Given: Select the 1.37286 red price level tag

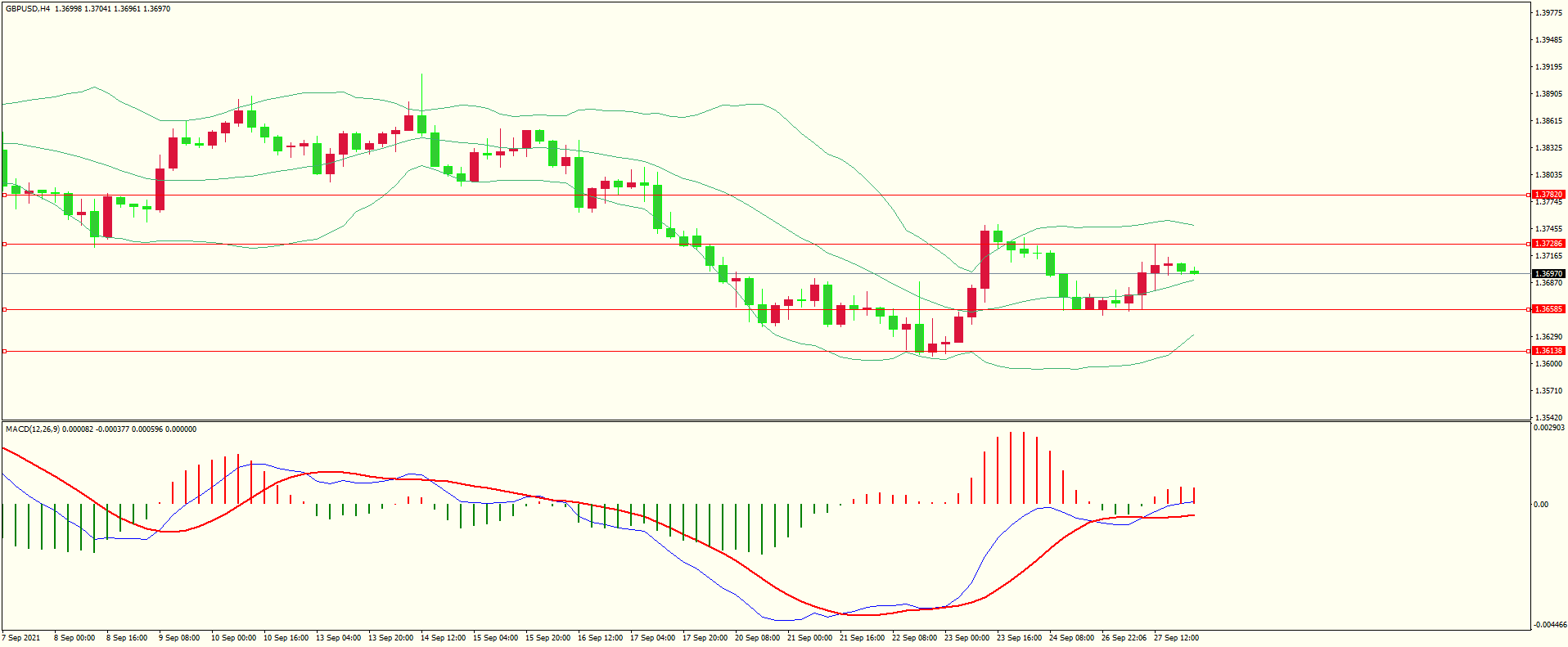Looking at the screenshot, I should [1548, 244].
